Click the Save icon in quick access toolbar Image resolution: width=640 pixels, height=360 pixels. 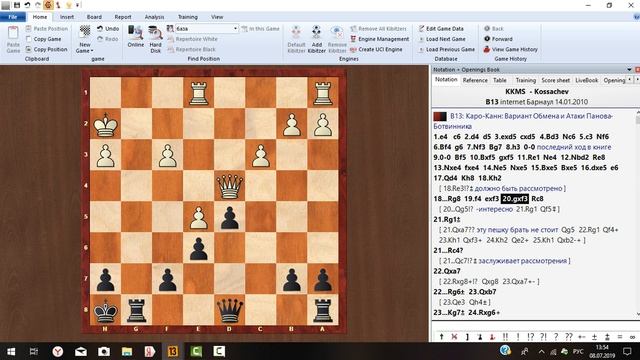pos(17,5)
